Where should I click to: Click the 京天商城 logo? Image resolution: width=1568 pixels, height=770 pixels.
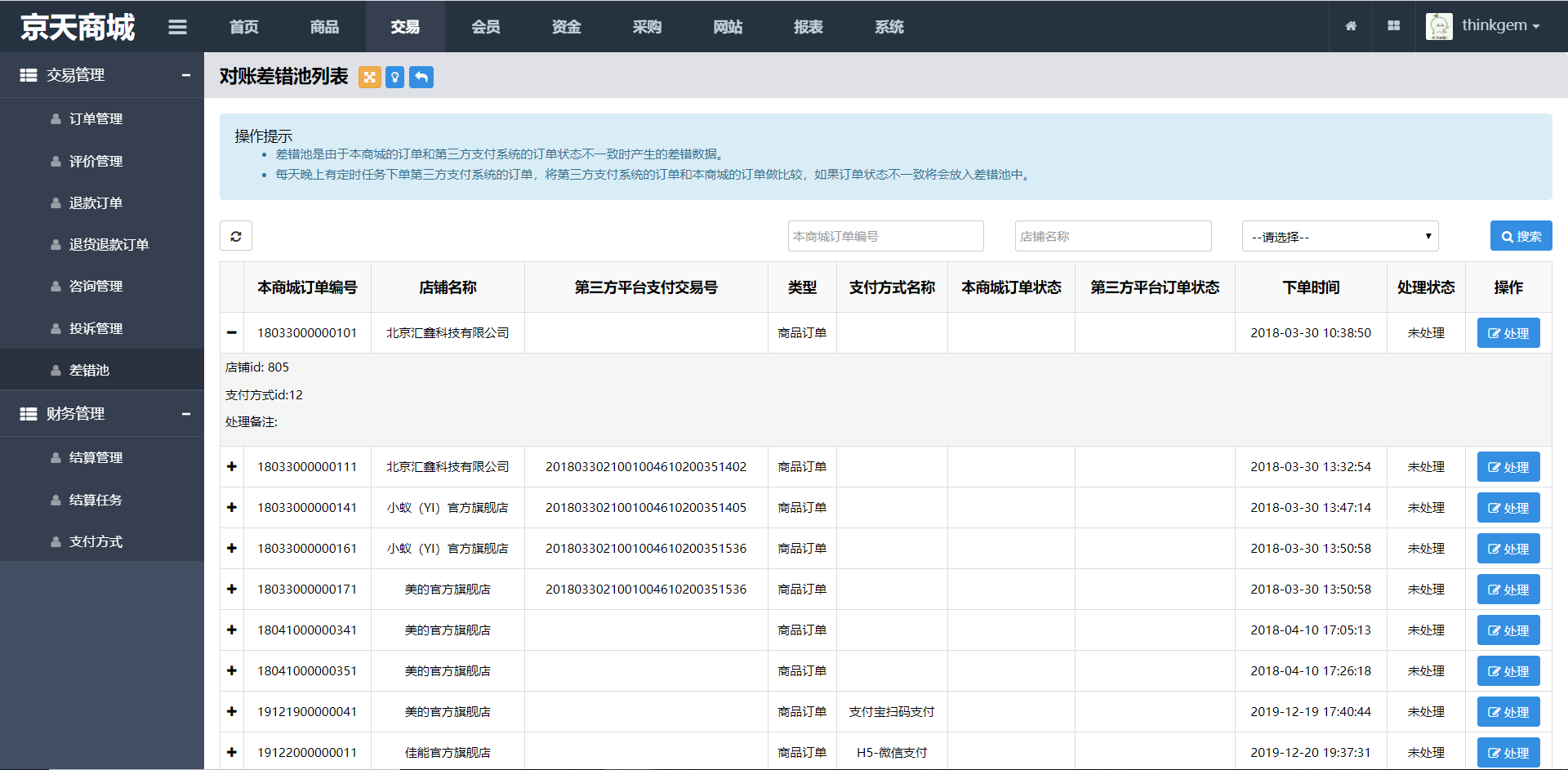tap(78, 27)
